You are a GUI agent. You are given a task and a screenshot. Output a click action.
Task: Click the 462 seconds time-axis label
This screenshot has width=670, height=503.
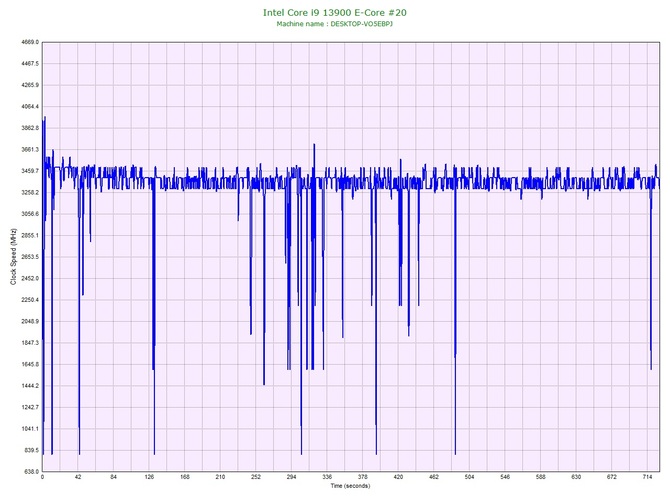click(434, 477)
